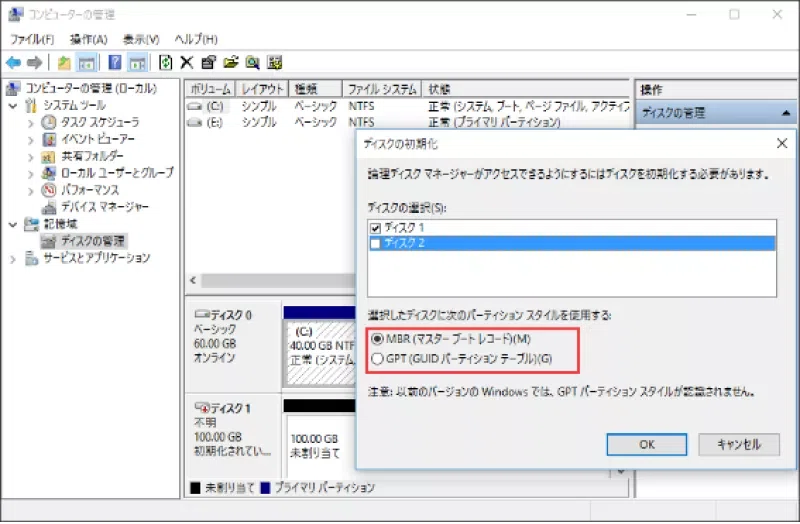The height and width of the screenshot is (524, 800).
Task: Click the rightmost settings list toolbar icon
Action: click(x=274, y=63)
